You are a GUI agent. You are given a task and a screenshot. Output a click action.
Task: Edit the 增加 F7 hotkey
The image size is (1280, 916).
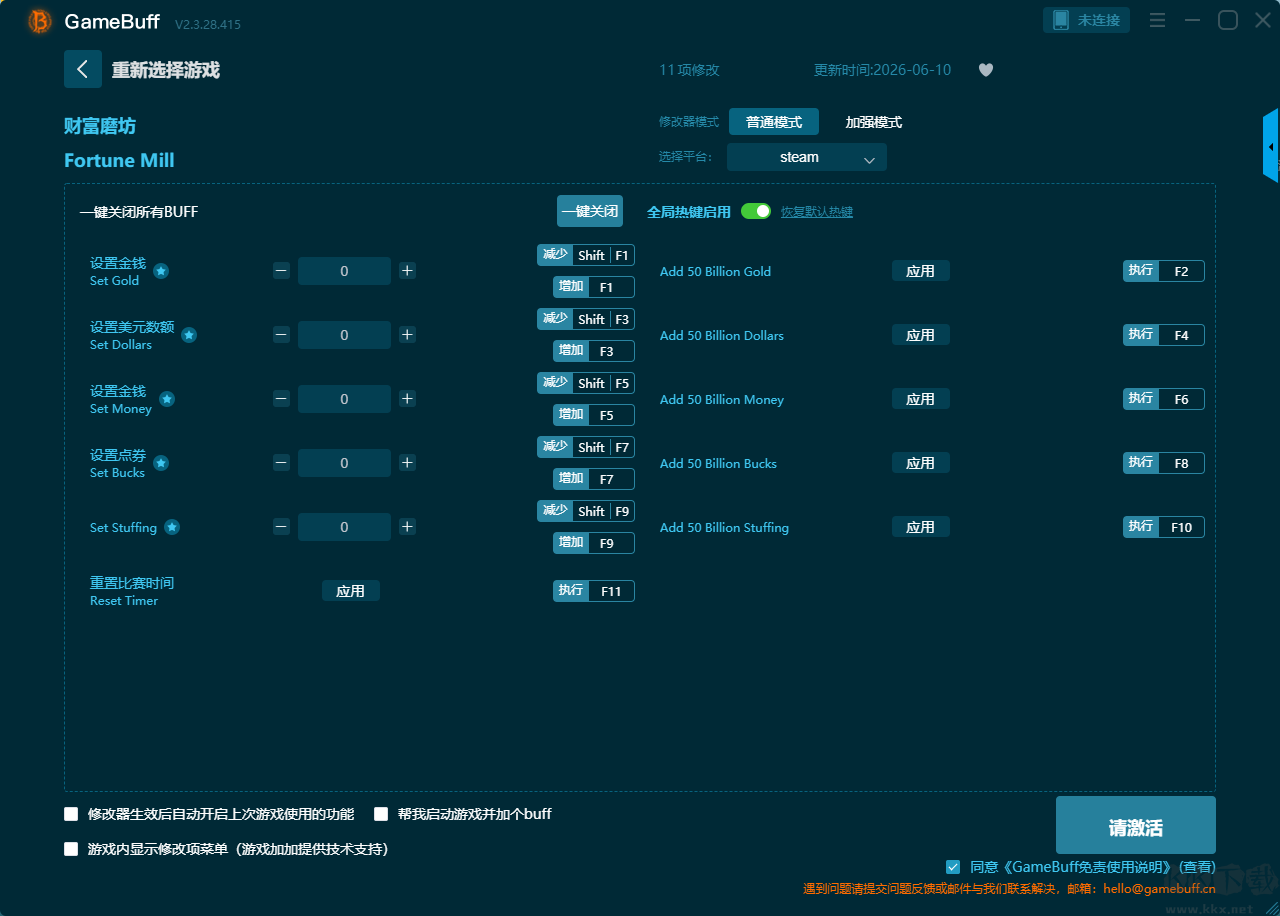594,479
